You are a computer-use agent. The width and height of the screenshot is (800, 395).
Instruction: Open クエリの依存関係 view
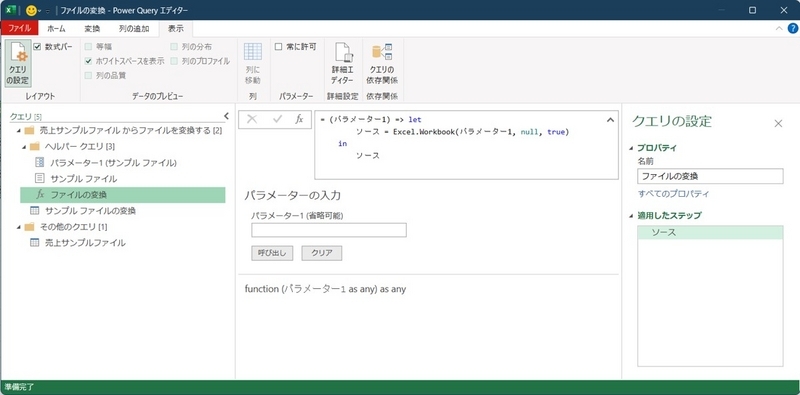pyautogui.click(x=382, y=63)
